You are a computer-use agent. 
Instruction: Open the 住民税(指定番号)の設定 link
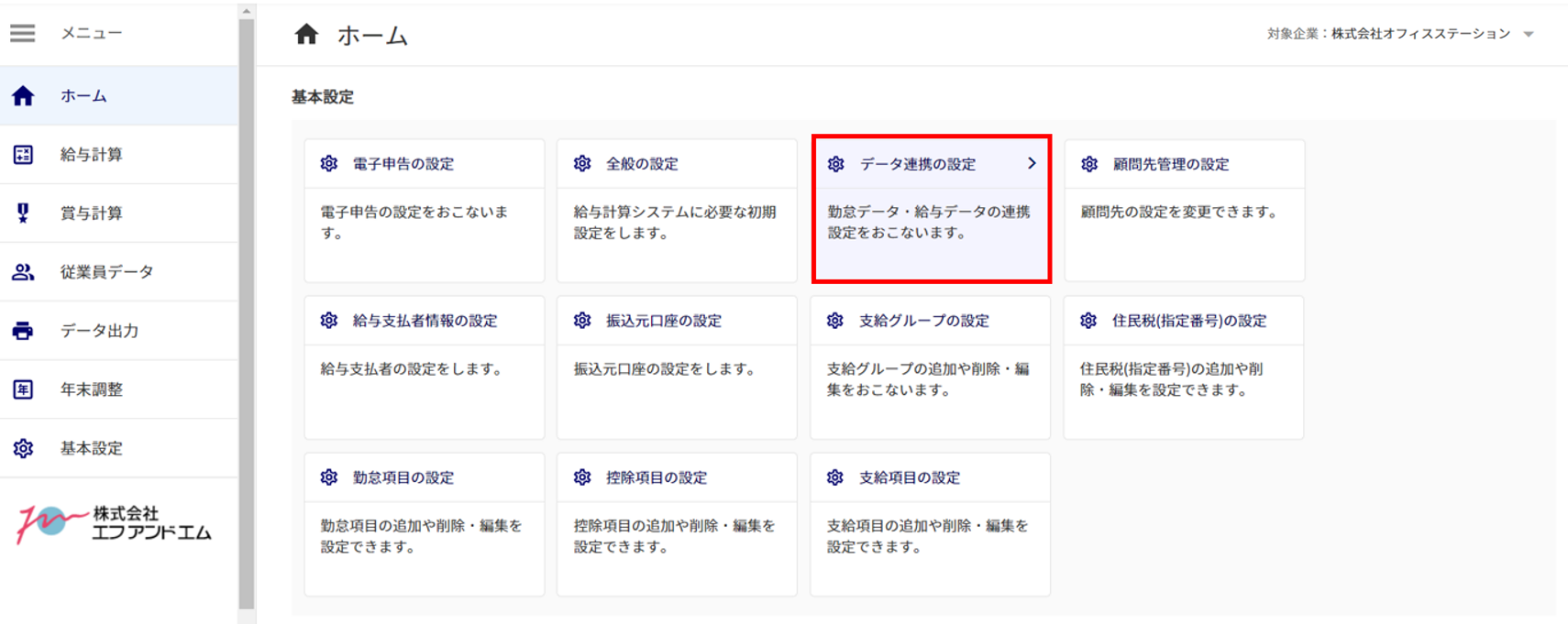pyautogui.click(x=1189, y=321)
